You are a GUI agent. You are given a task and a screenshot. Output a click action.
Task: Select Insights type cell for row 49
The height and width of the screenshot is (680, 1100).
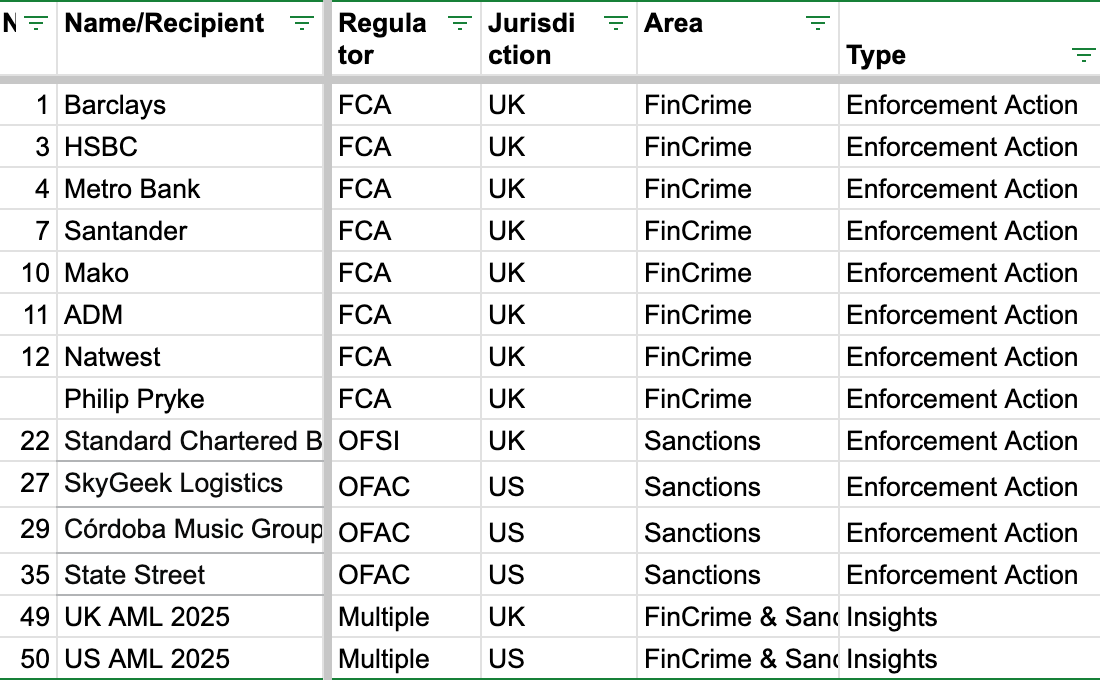tap(969, 617)
